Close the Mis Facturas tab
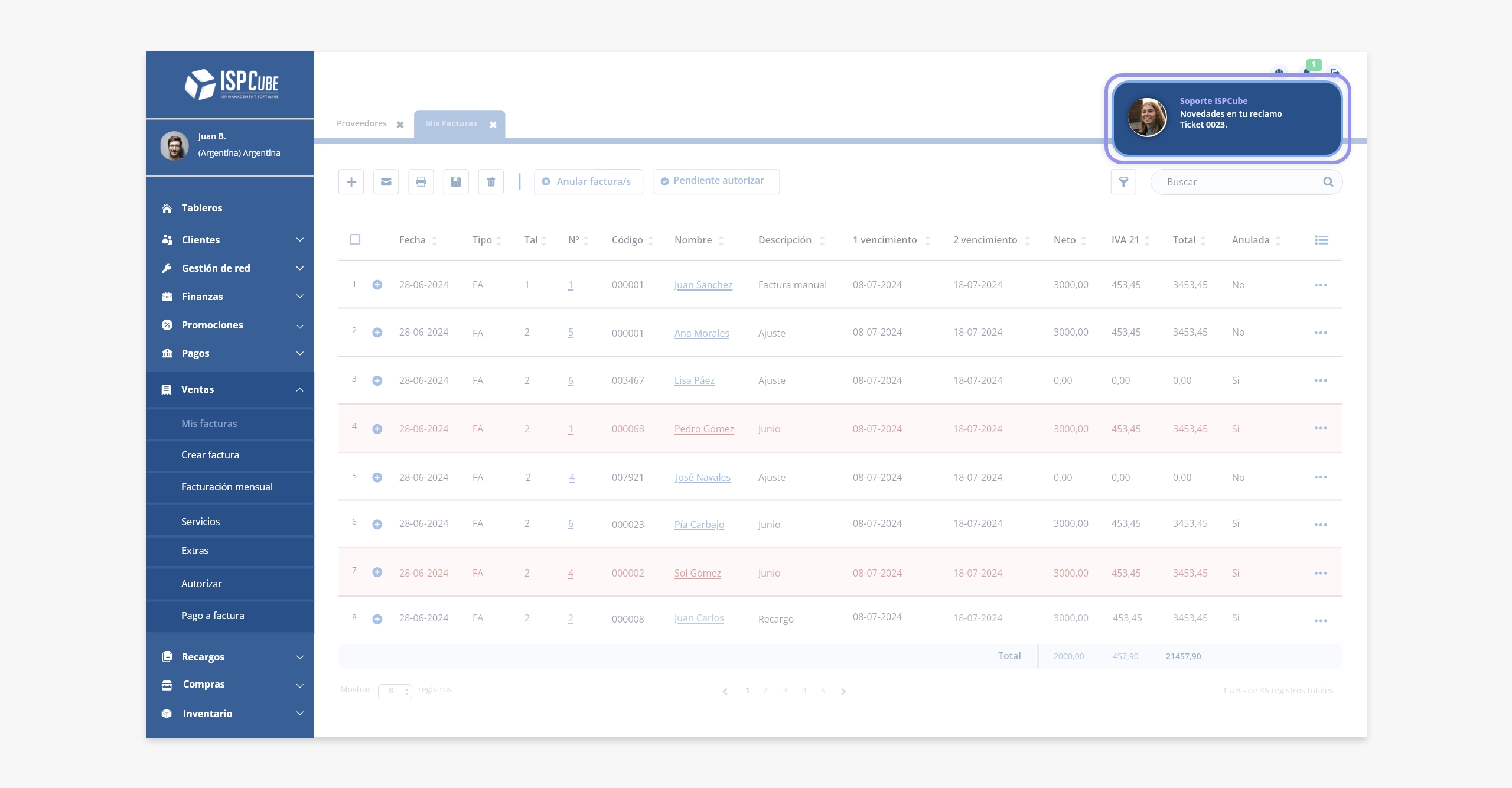Image resolution: width=1512 pixels, height=788 pixels. 493,125
